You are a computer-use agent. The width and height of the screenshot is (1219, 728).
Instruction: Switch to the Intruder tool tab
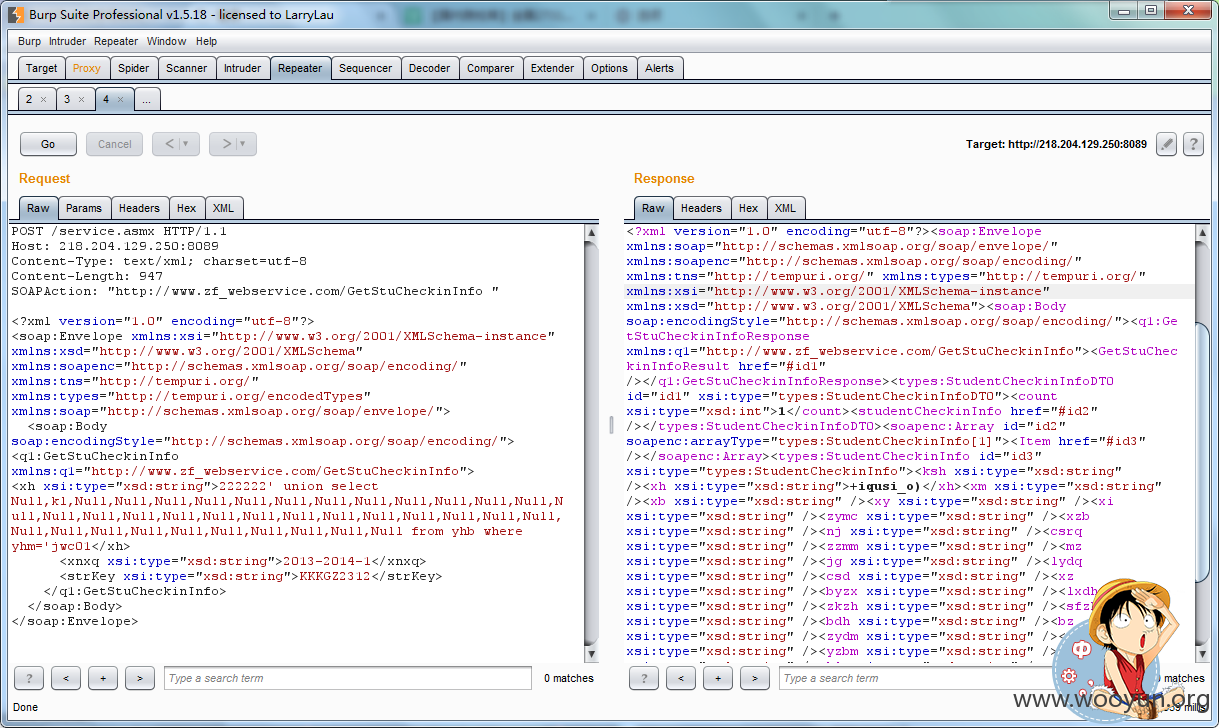pyautogui.click(x=242, y=68)
